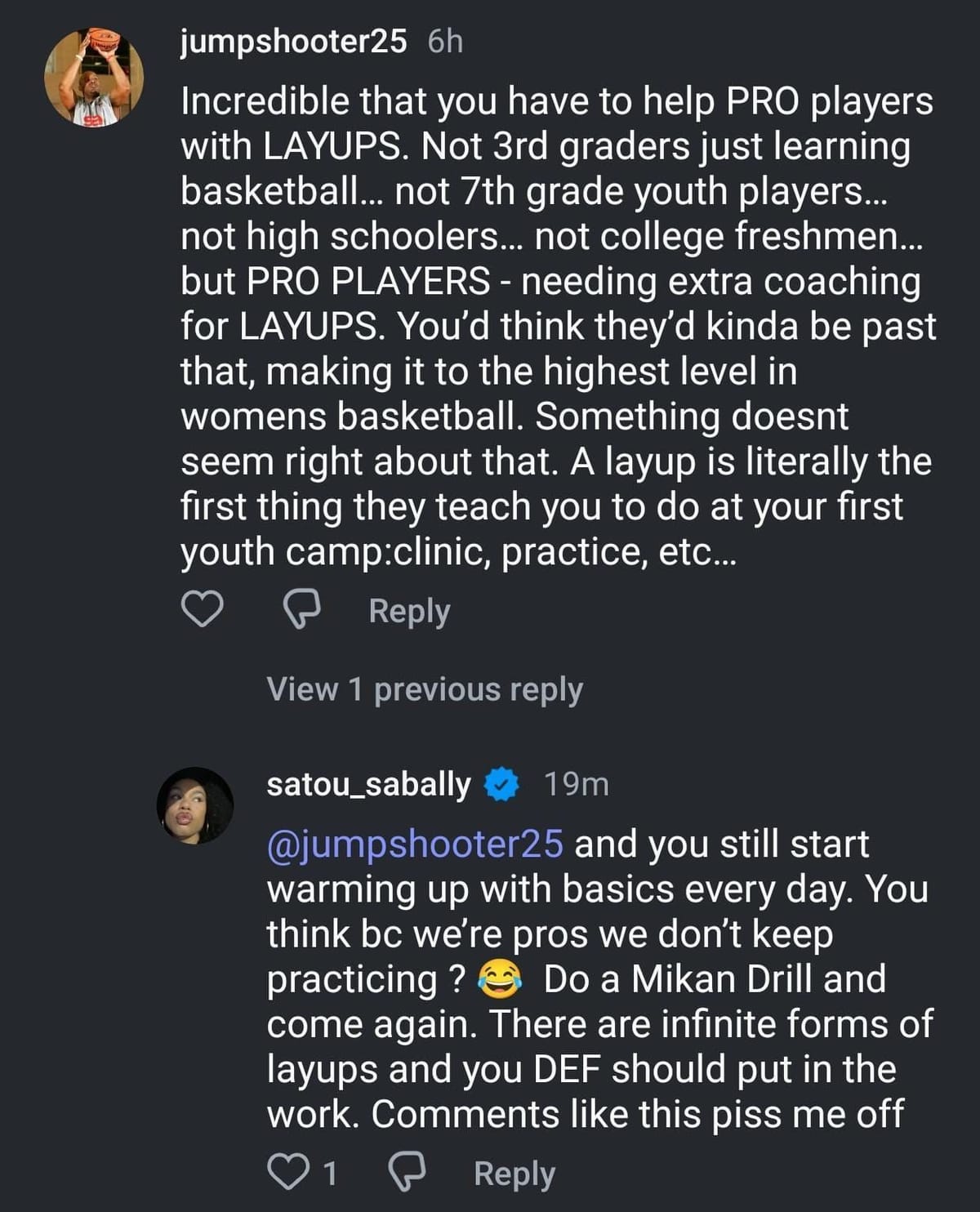Click the 'Comments like this piss me off' line
This screenshot has width=980, height=1212.
point(637,1114)
